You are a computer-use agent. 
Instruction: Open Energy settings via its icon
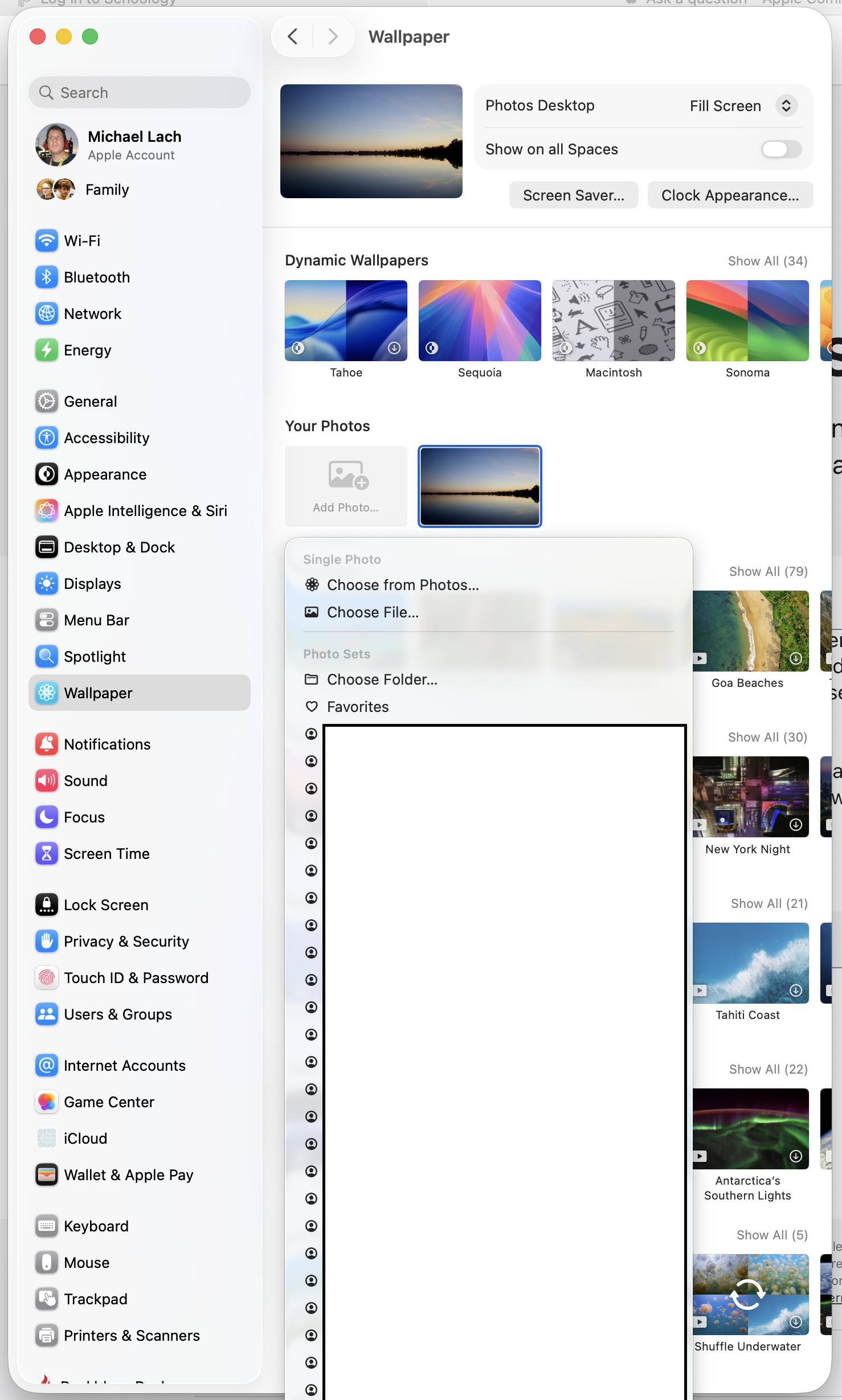click(47, 350)
